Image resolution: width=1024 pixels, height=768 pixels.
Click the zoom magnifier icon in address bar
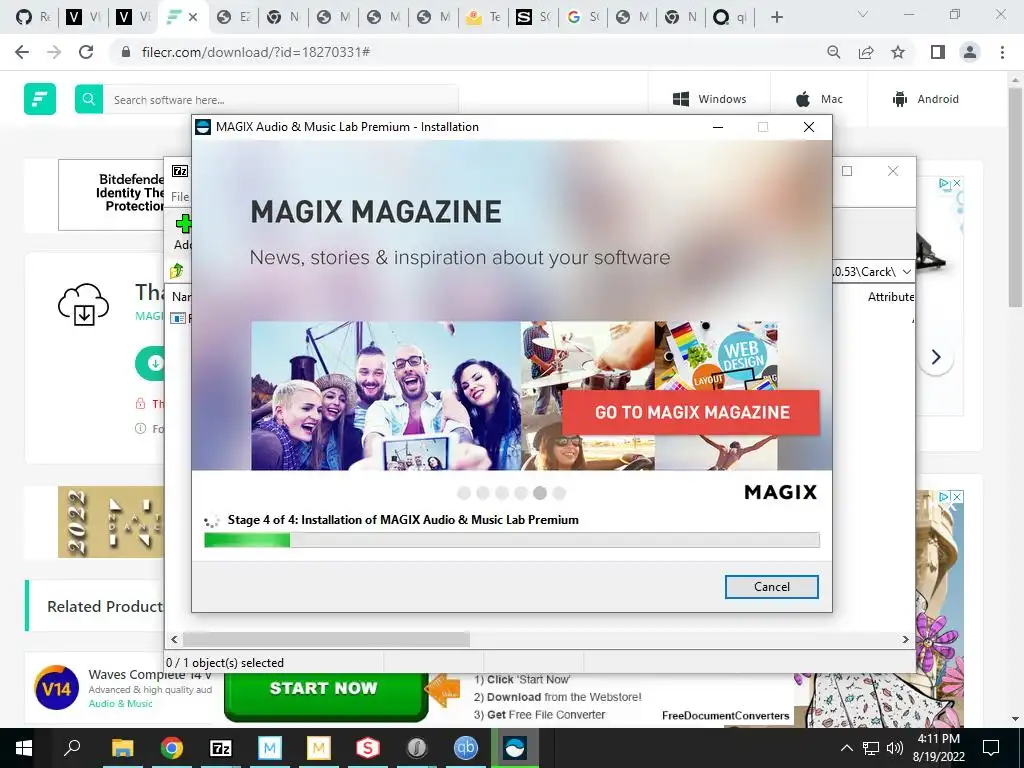click(833, 52)
